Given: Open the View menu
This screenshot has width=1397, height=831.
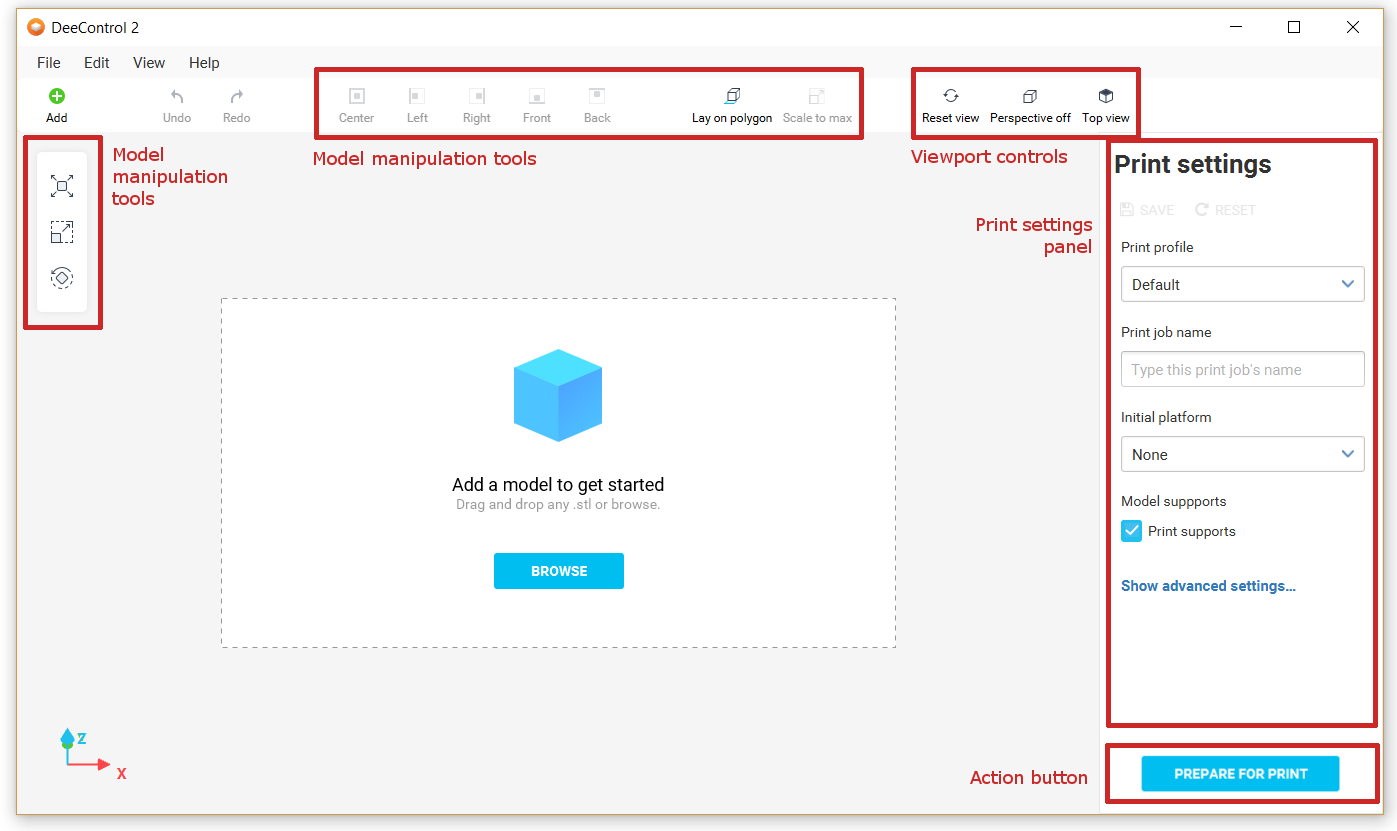Looking at the screenshot, I should 149,62.
